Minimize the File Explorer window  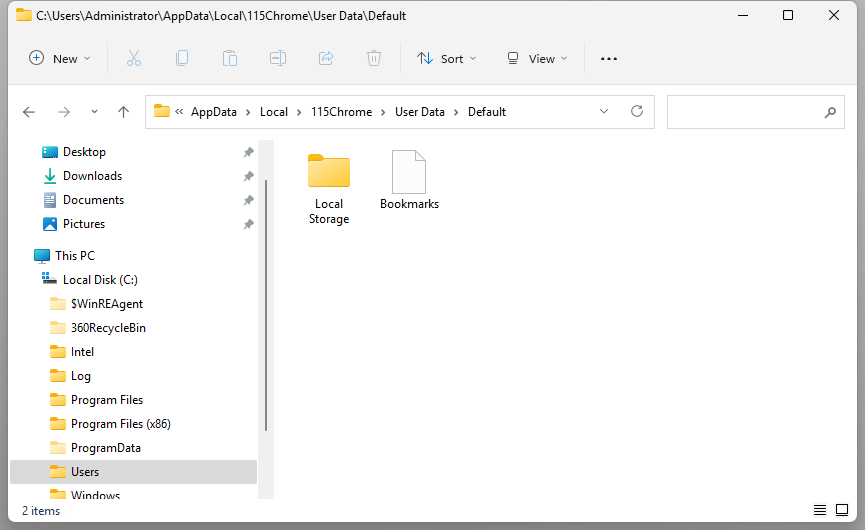743,15
